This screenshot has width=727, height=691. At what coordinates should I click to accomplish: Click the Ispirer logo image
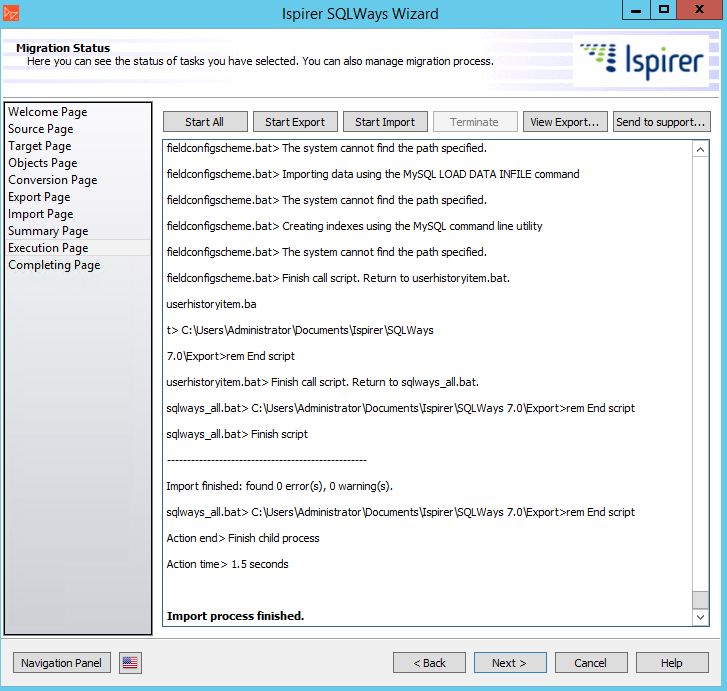click(x=641, y=60)
